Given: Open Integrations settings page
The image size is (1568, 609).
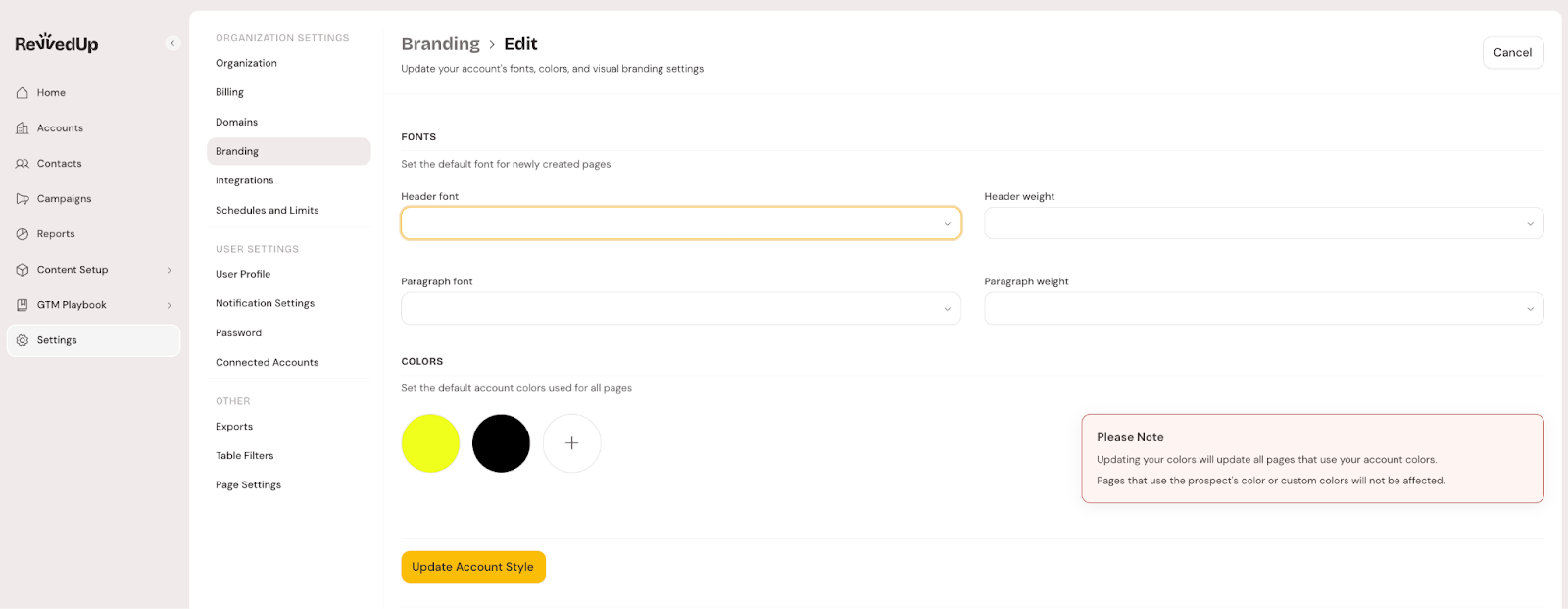Looking at the screenshot, I should tap(245, 180).
